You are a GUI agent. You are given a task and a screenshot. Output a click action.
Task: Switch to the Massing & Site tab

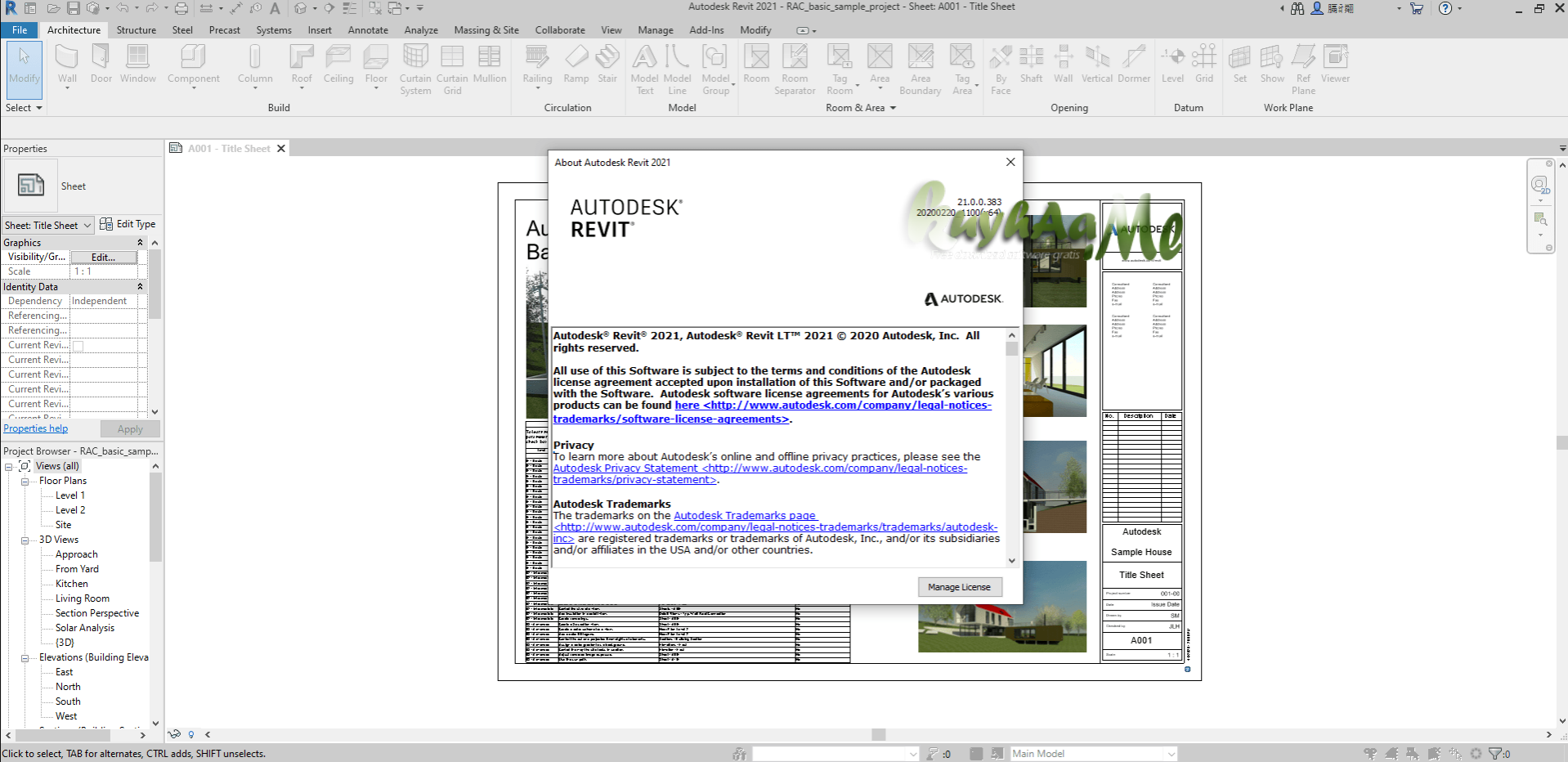(x=486, y=30)
